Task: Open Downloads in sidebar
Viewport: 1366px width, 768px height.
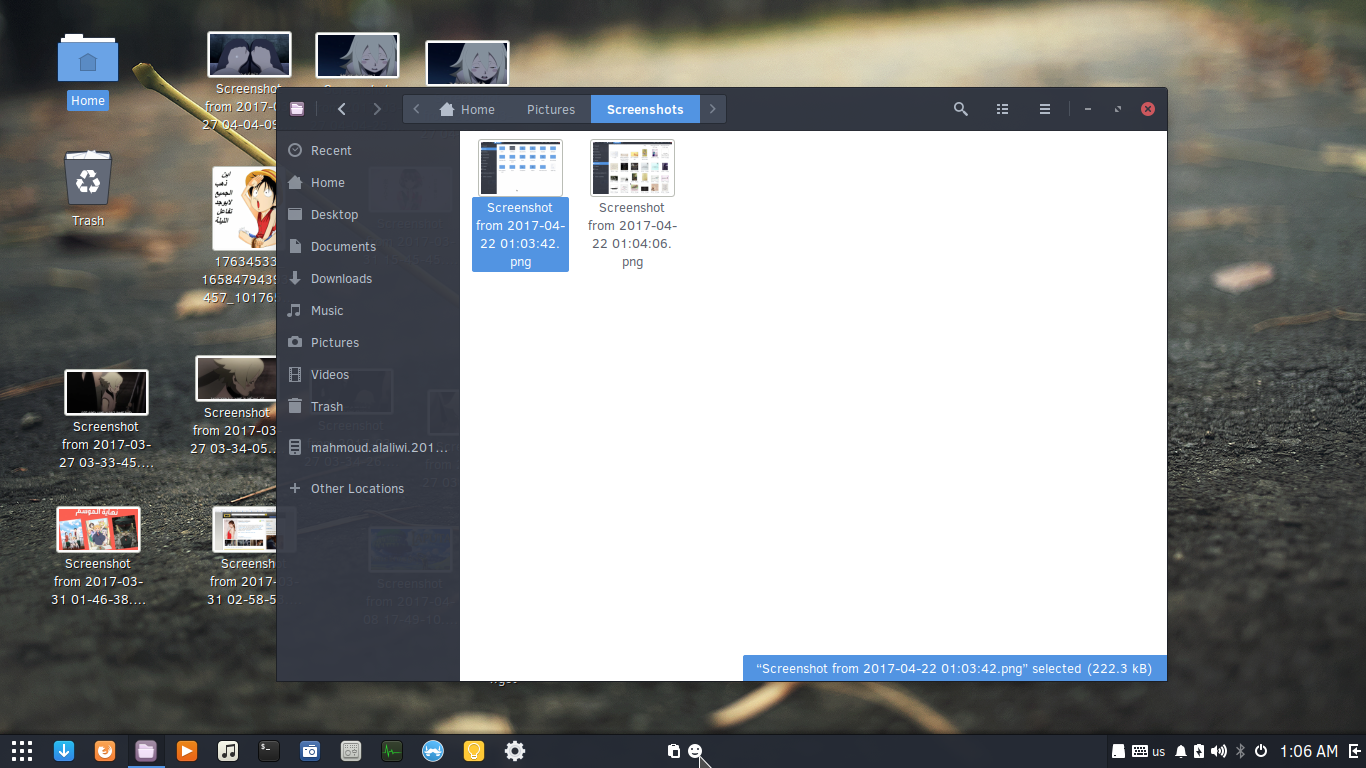Action: [x=368, y=278]
